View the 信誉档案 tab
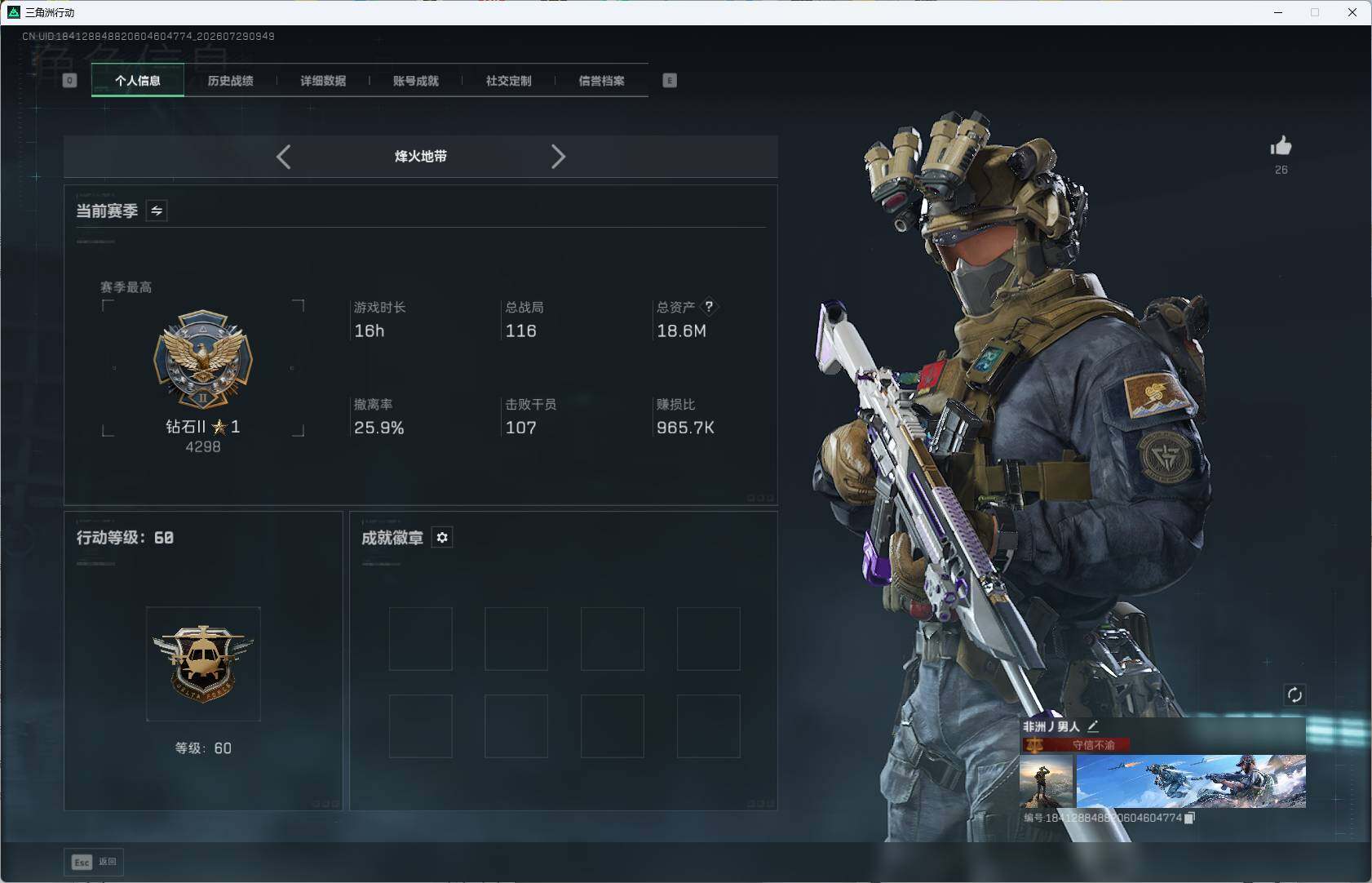This screenshot has width=1372, height=883. point(601,80)
